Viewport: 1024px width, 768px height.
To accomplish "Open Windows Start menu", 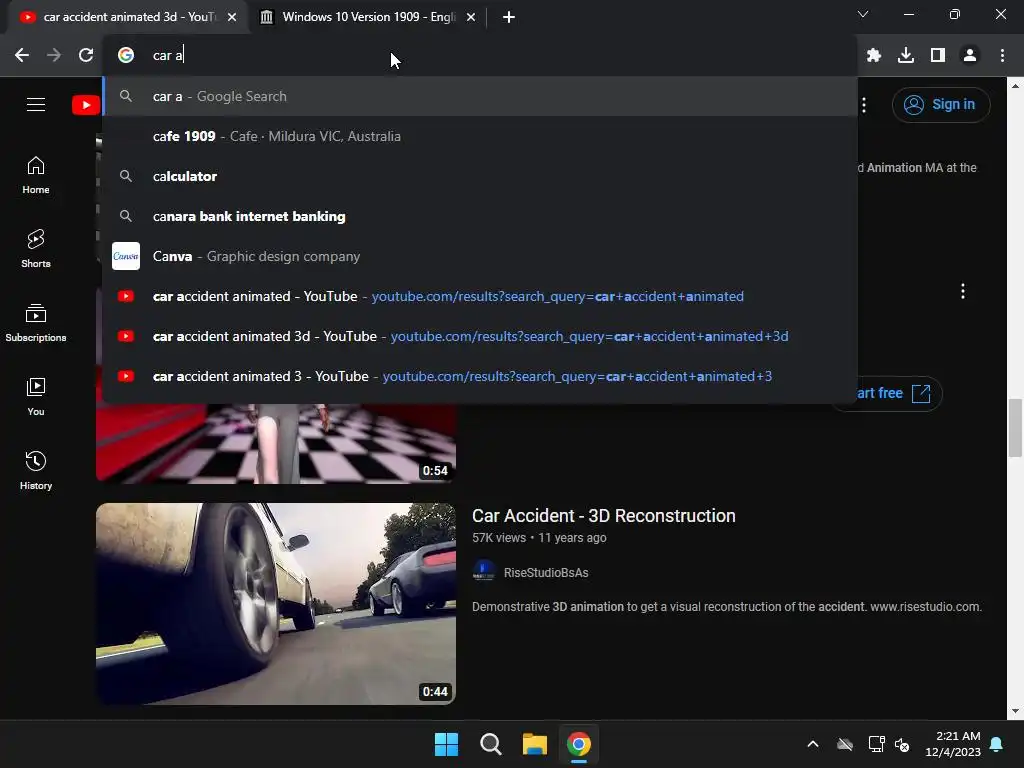I will 447,744.
